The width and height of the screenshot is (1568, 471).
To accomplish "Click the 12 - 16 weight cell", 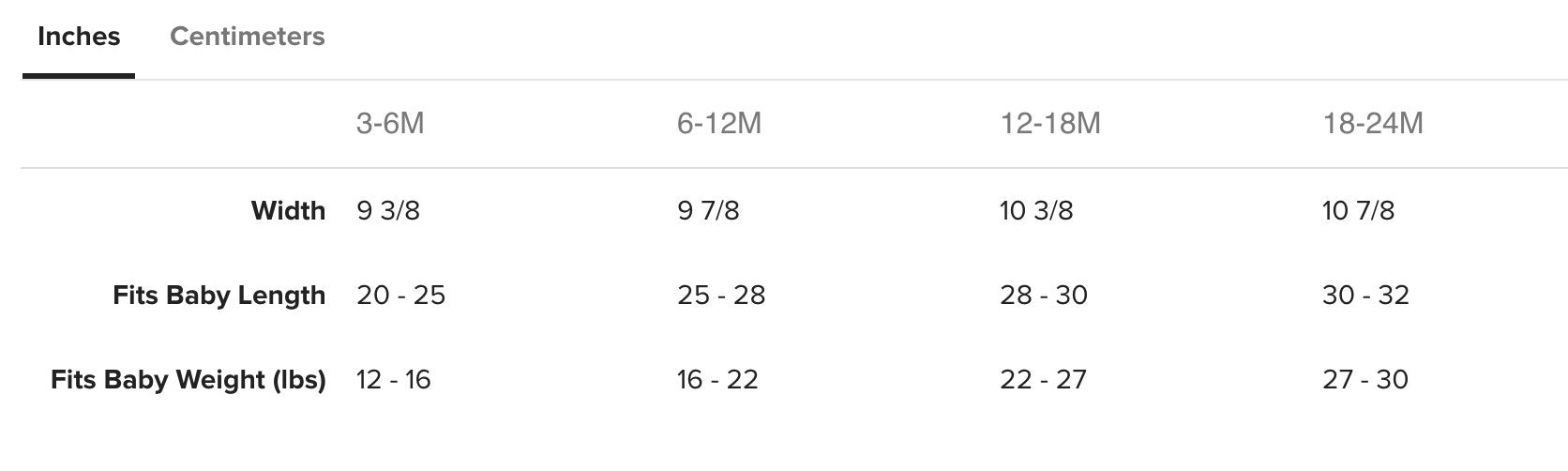I will point(393,380).
